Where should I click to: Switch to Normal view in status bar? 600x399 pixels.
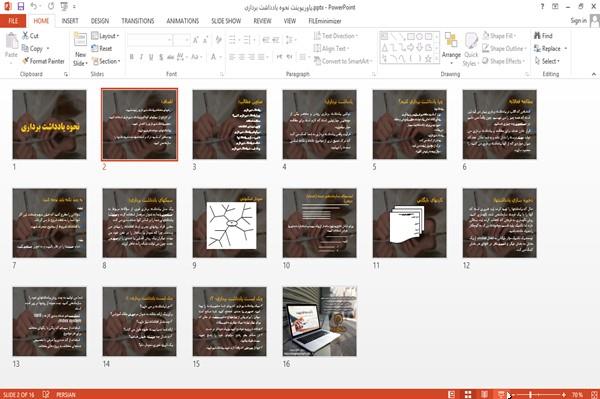pyautogui.click(x=452, y=394)
